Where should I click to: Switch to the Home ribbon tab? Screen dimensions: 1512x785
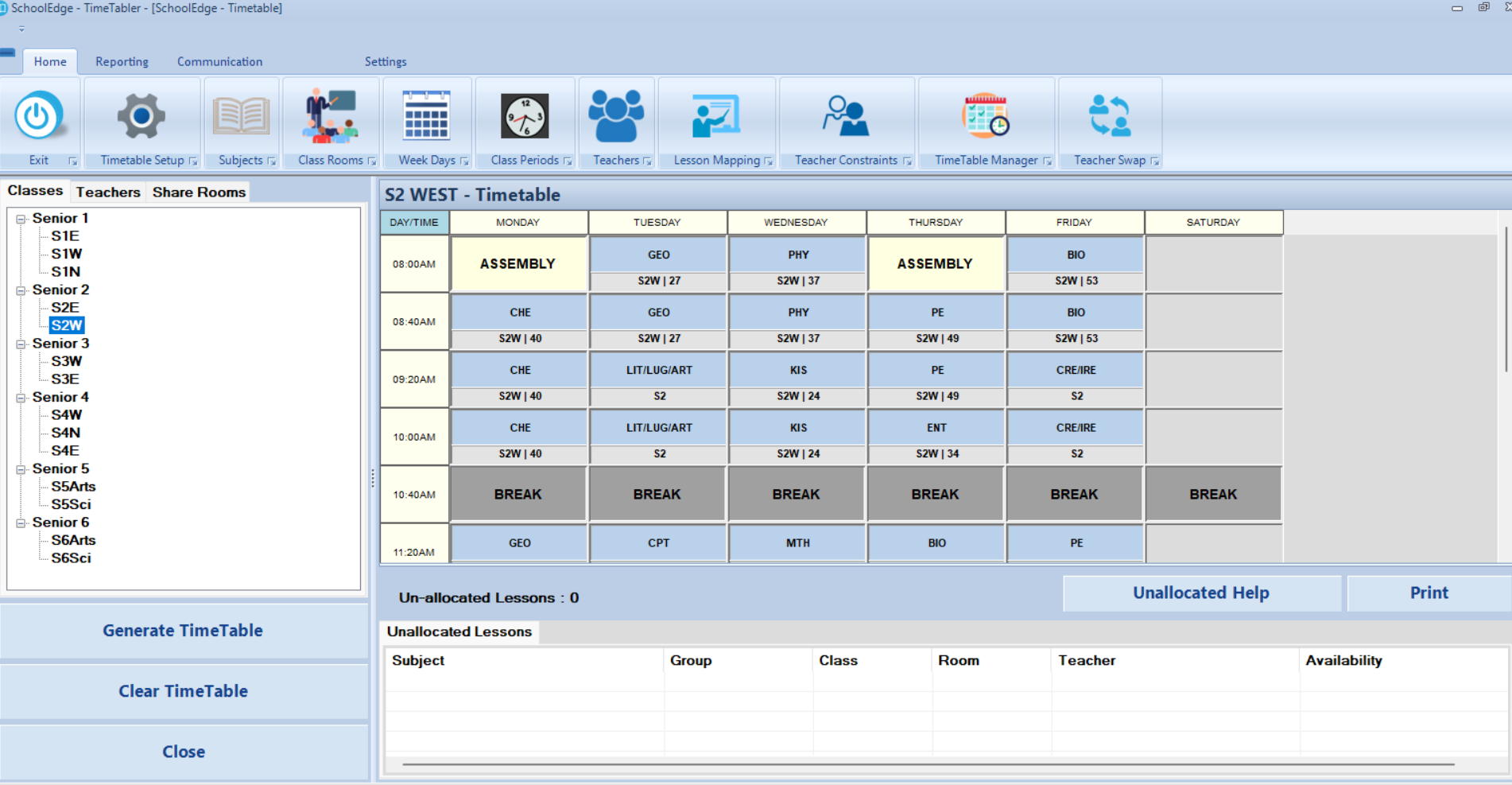coord(50,61)
